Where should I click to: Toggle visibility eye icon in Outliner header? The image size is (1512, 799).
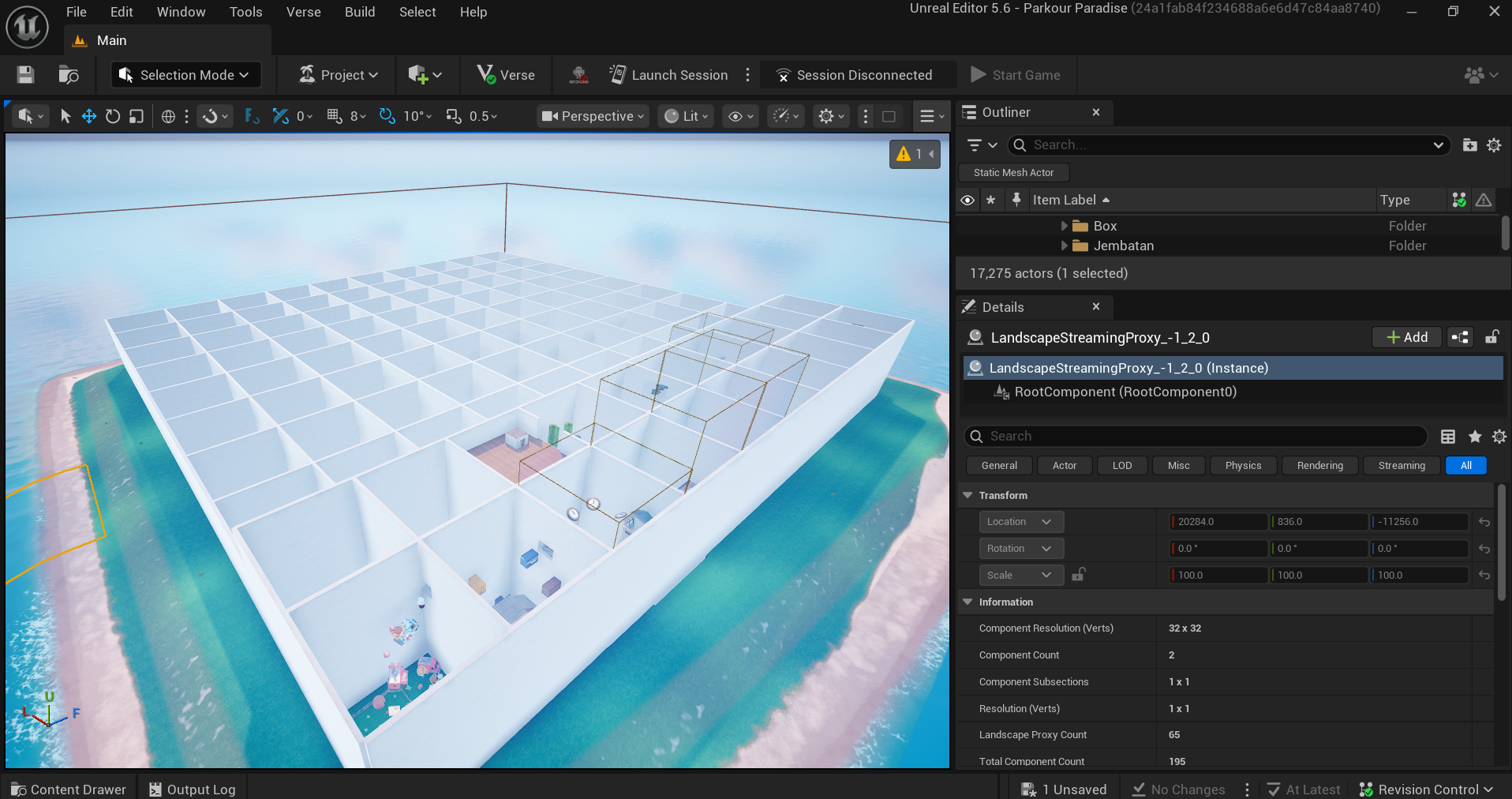(967, 200)
